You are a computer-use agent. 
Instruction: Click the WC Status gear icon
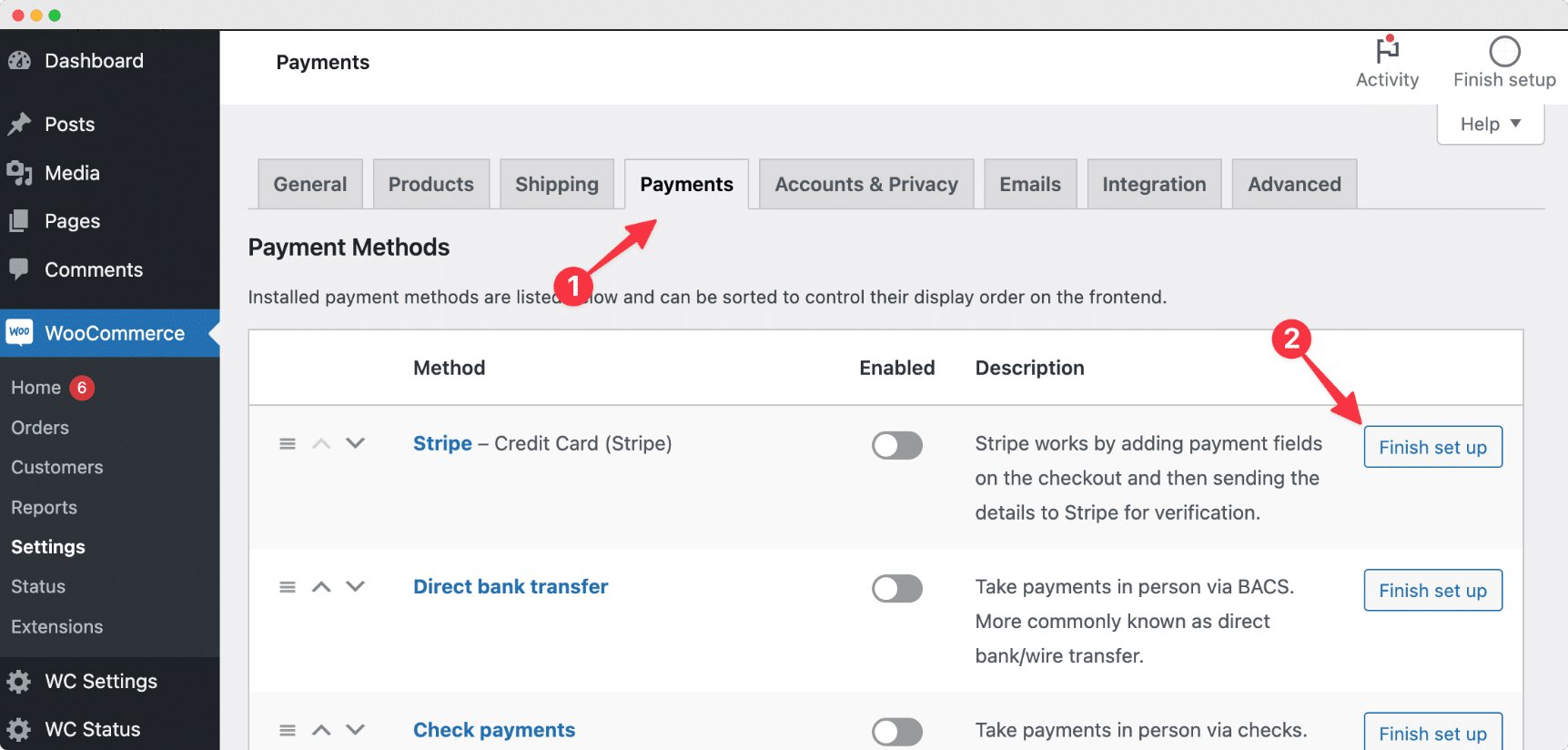(x=20, y=728)
